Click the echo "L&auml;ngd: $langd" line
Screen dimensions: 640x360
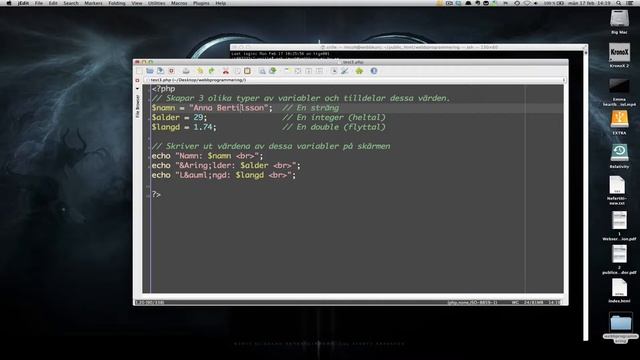[224, 176]
